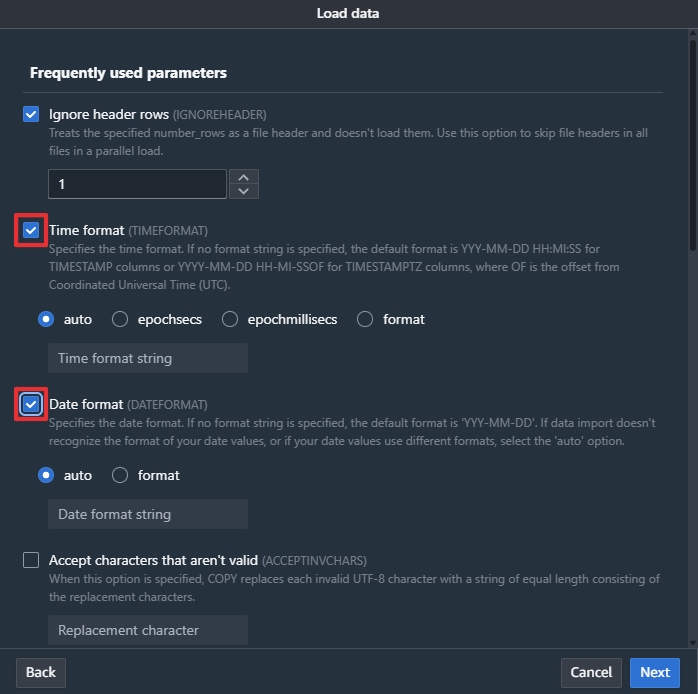The width and height of the screenshot is (698, 694).
Task: Select custom format radio for time
Action: click(x=365, y=319)
